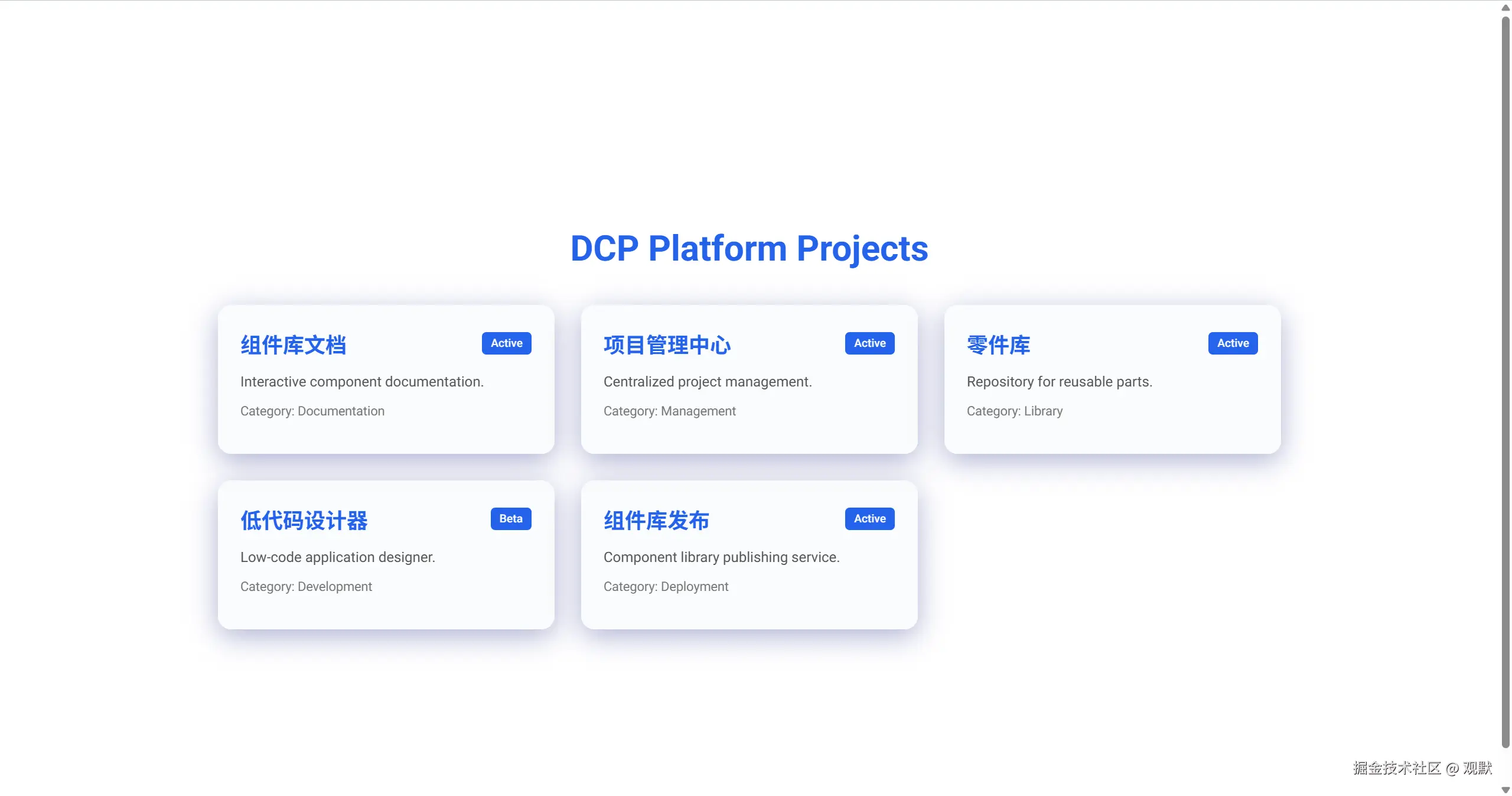1512x796 pixels.
Task: Click the scrollbar up arrow
Action: pos(1506,8)
